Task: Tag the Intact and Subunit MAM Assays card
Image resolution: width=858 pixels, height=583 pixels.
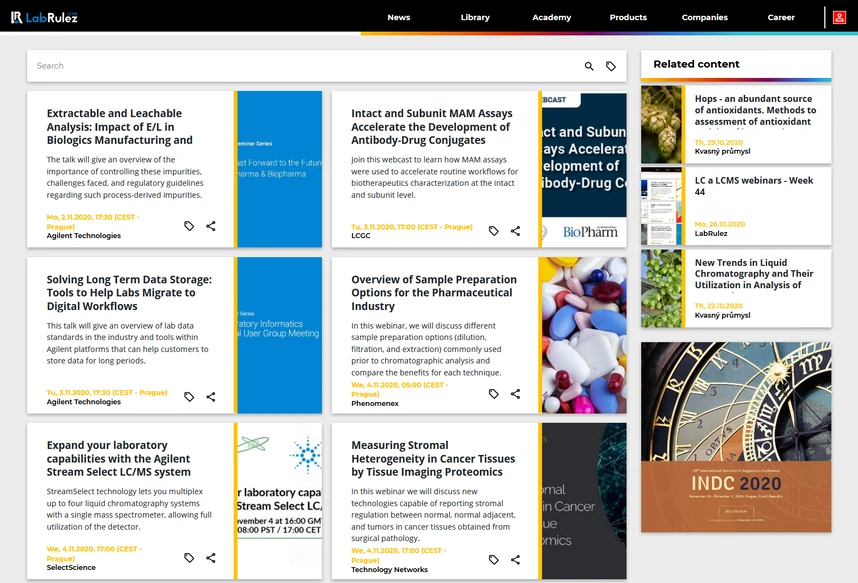Action: click(494, 231)
